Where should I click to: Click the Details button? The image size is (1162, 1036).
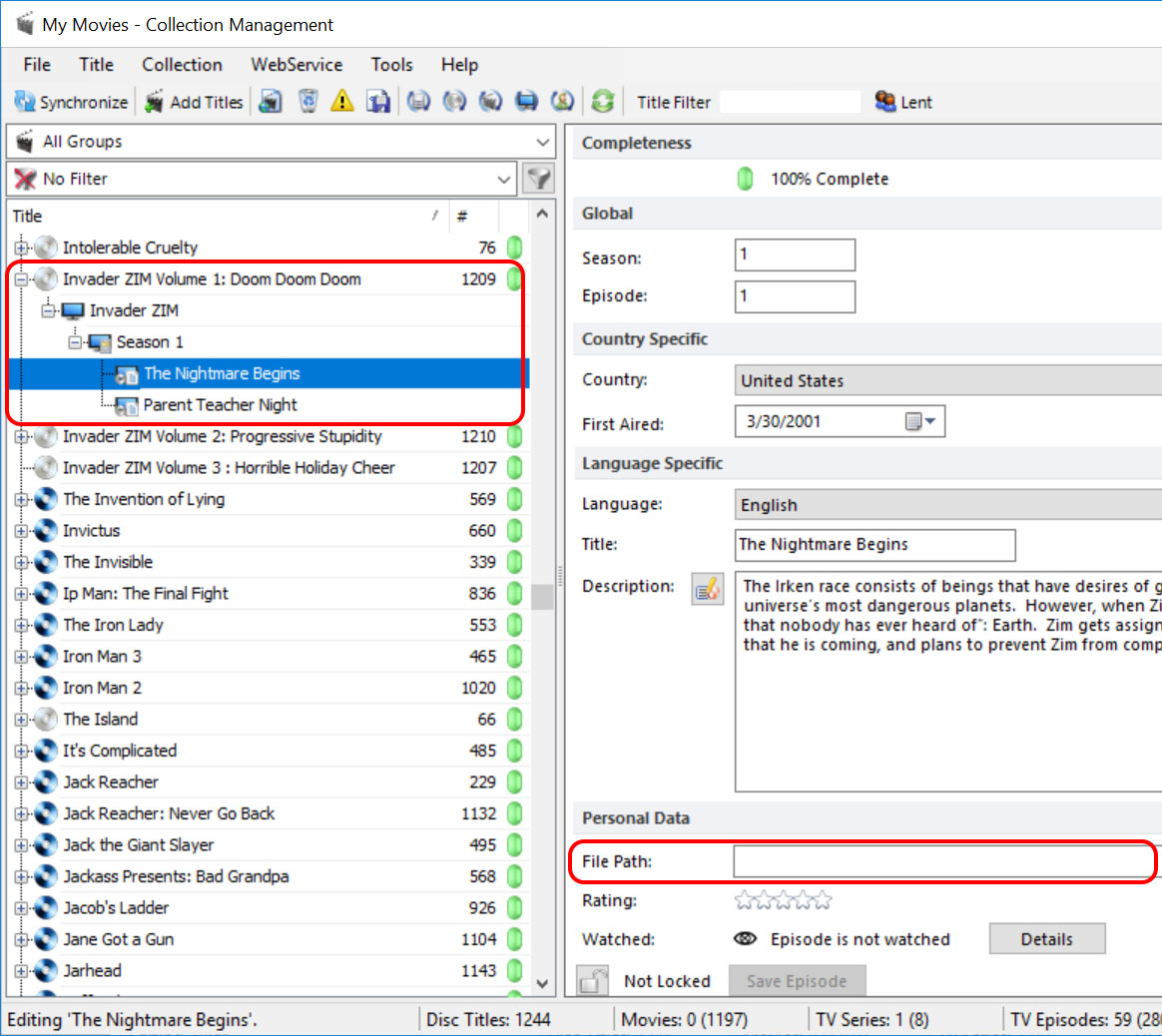pos(1046,939)
